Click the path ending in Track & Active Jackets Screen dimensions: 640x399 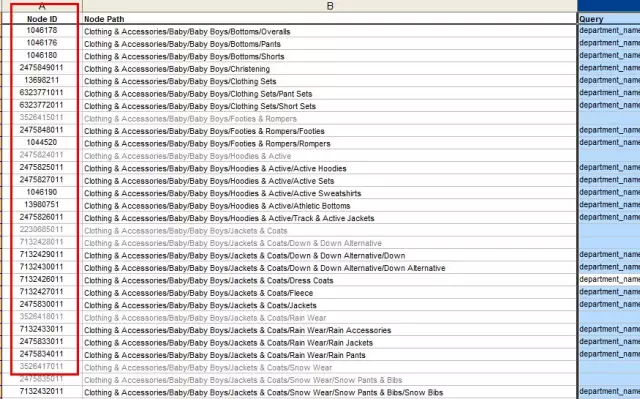[x=229, y=218]
